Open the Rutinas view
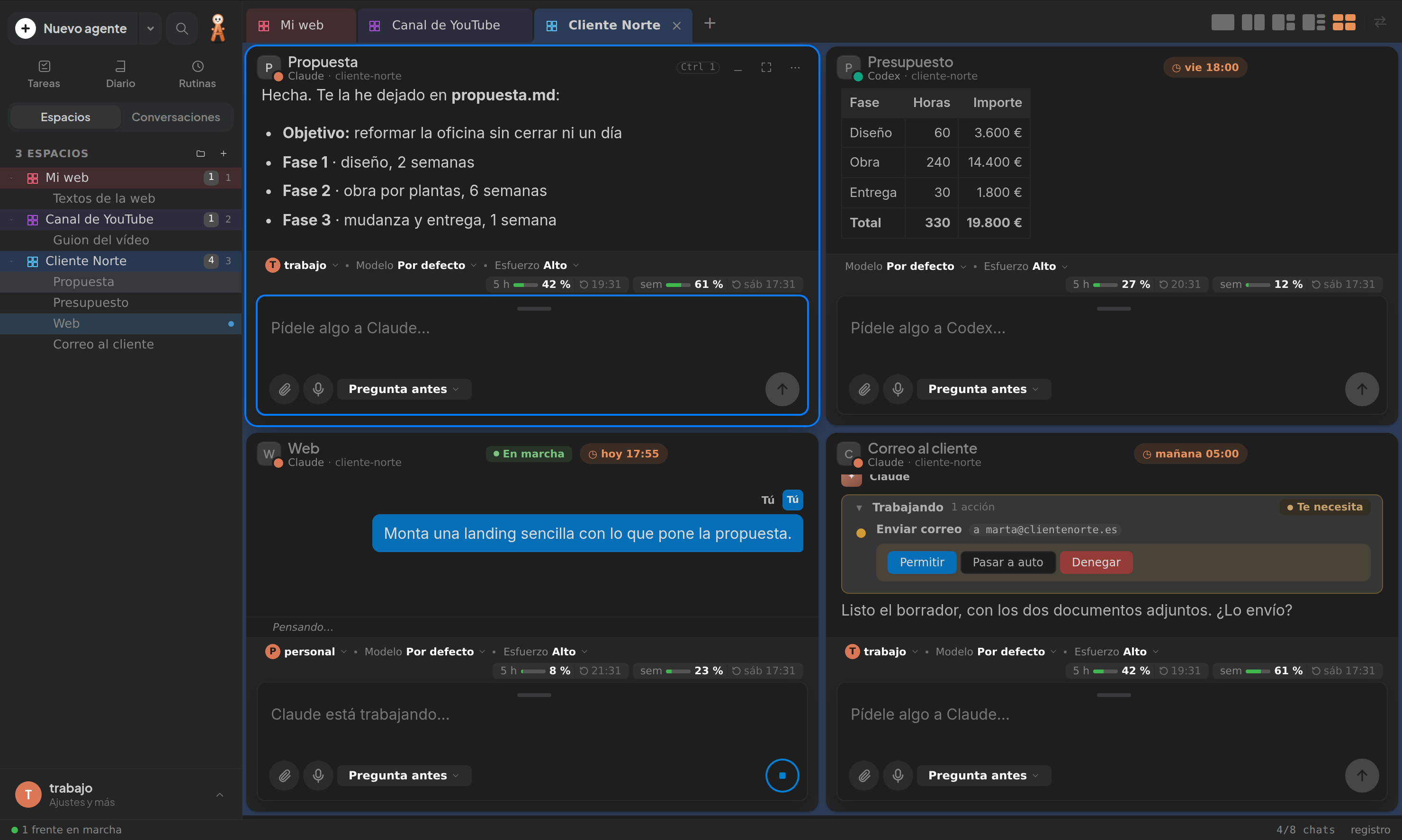Image resolution: width=1402 pixels, height=840 pixels. coord(197,74)
